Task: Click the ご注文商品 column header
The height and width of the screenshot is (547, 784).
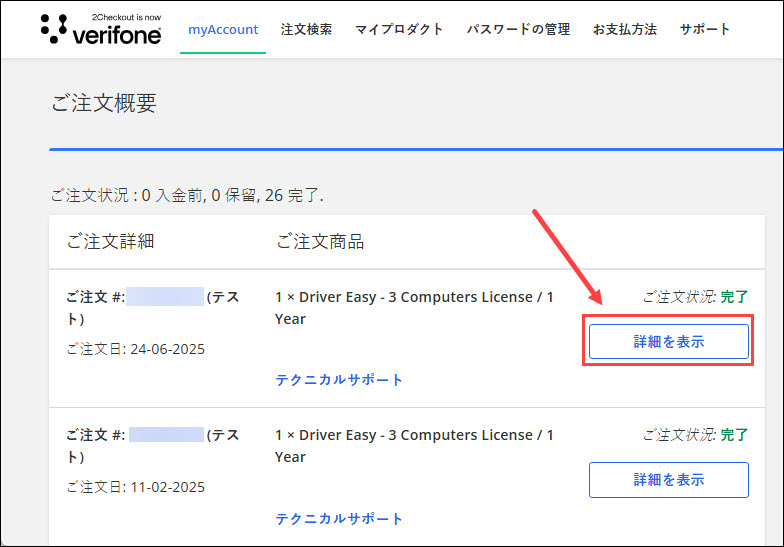Action: point(320,242)
